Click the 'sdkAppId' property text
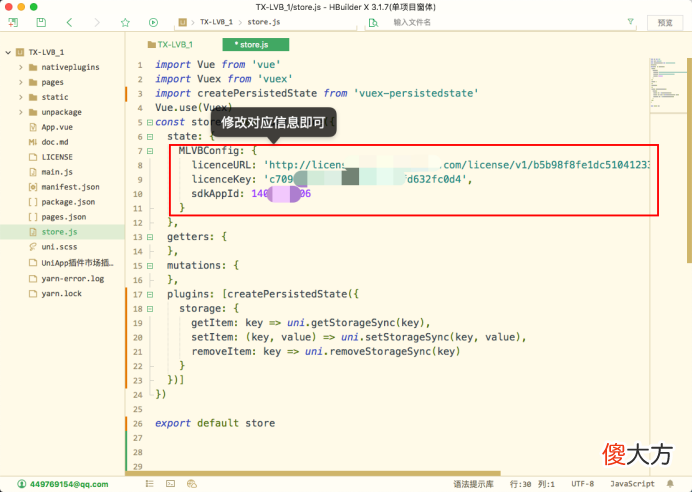This screenshot has width=692, height=492. tap(215, 194)
